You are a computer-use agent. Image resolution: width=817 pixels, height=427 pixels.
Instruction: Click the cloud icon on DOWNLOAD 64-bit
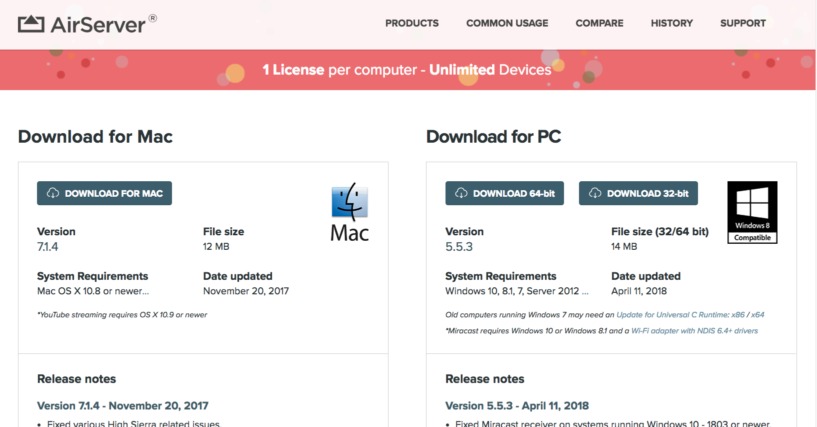coord(461,193)
